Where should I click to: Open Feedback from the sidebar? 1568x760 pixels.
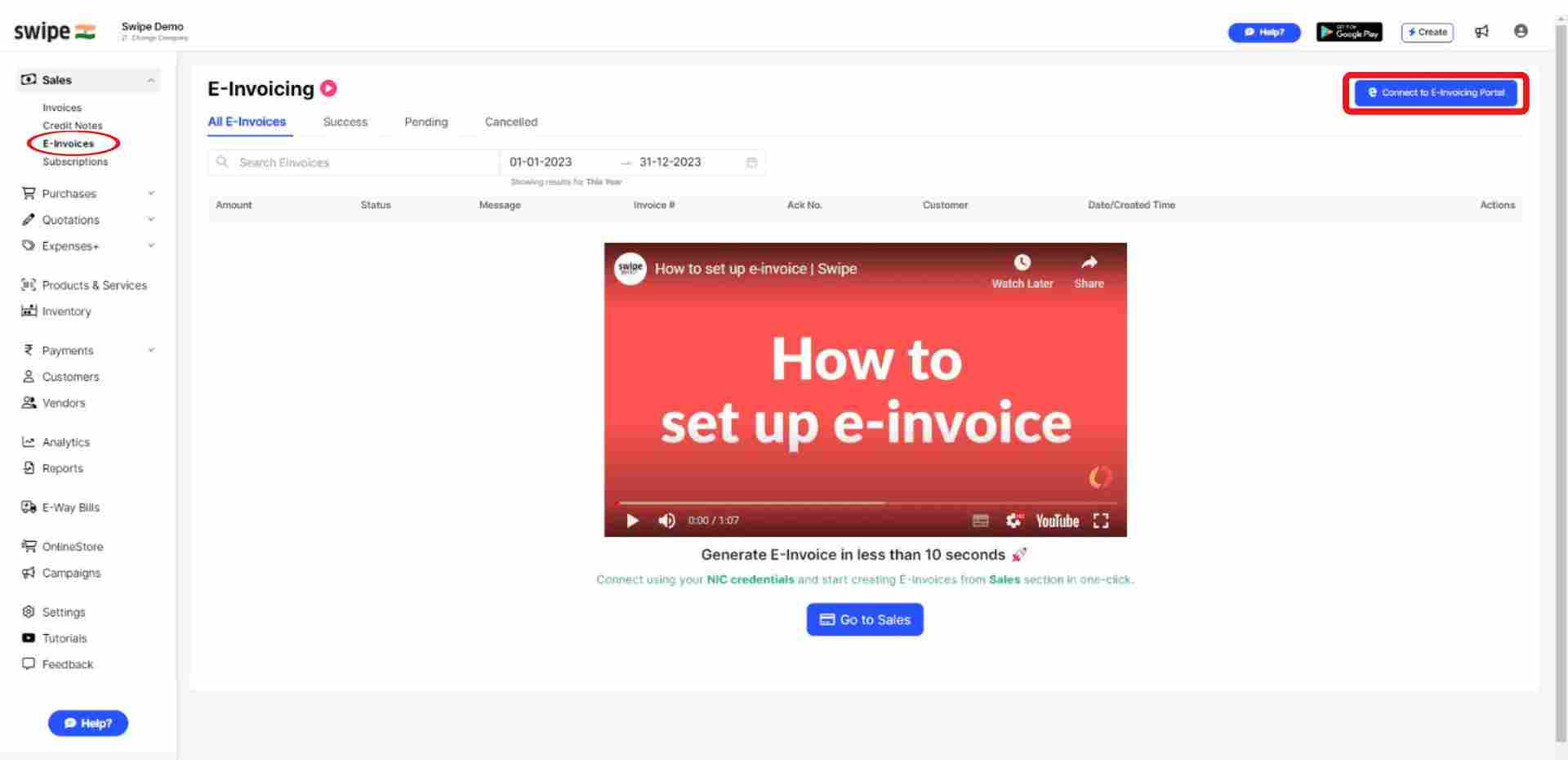click(x=67, y=664)
